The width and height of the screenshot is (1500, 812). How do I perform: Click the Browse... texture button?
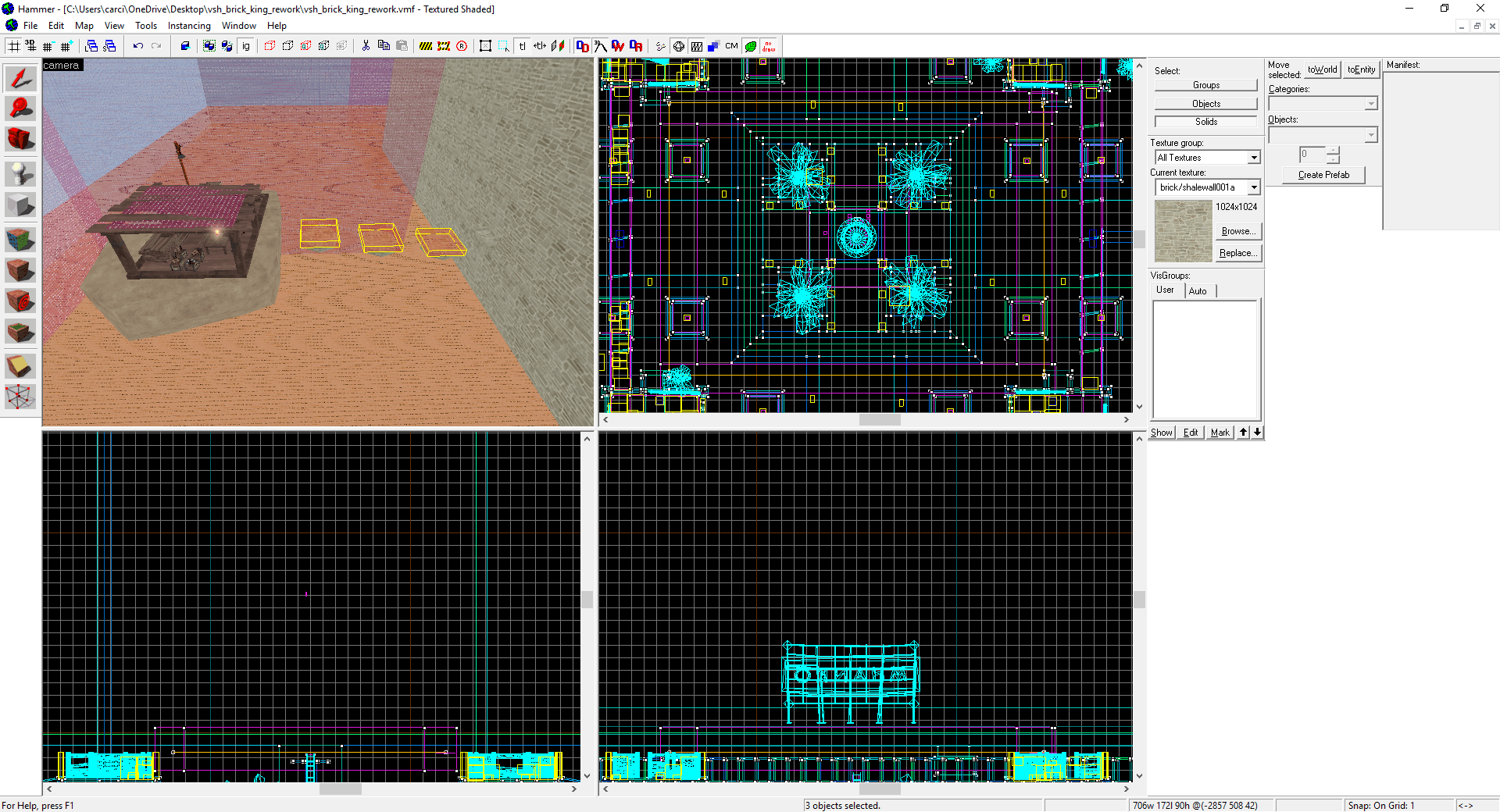[x=1238, y=231]
